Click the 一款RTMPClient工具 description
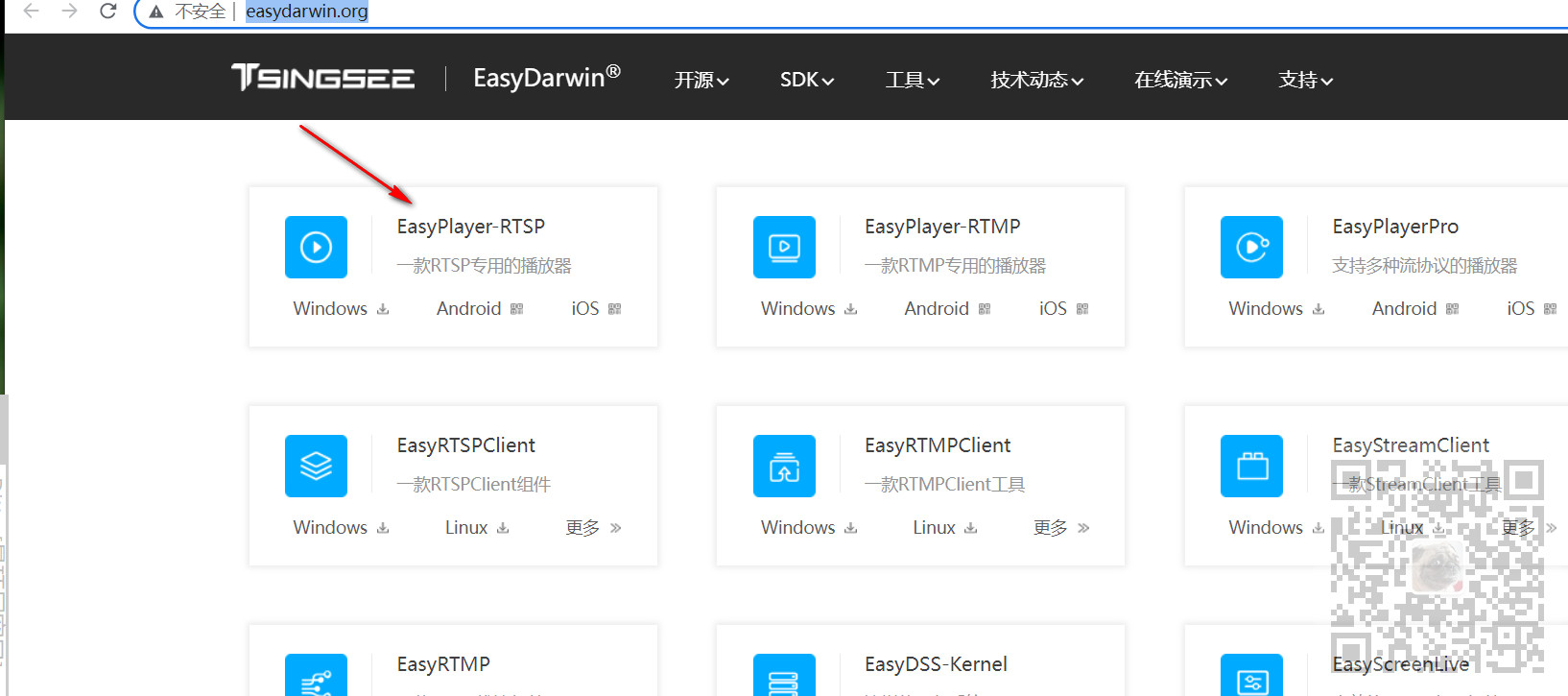Image resolution: width=1568 pixels, height=696 pixels. [x=944, y=485]
